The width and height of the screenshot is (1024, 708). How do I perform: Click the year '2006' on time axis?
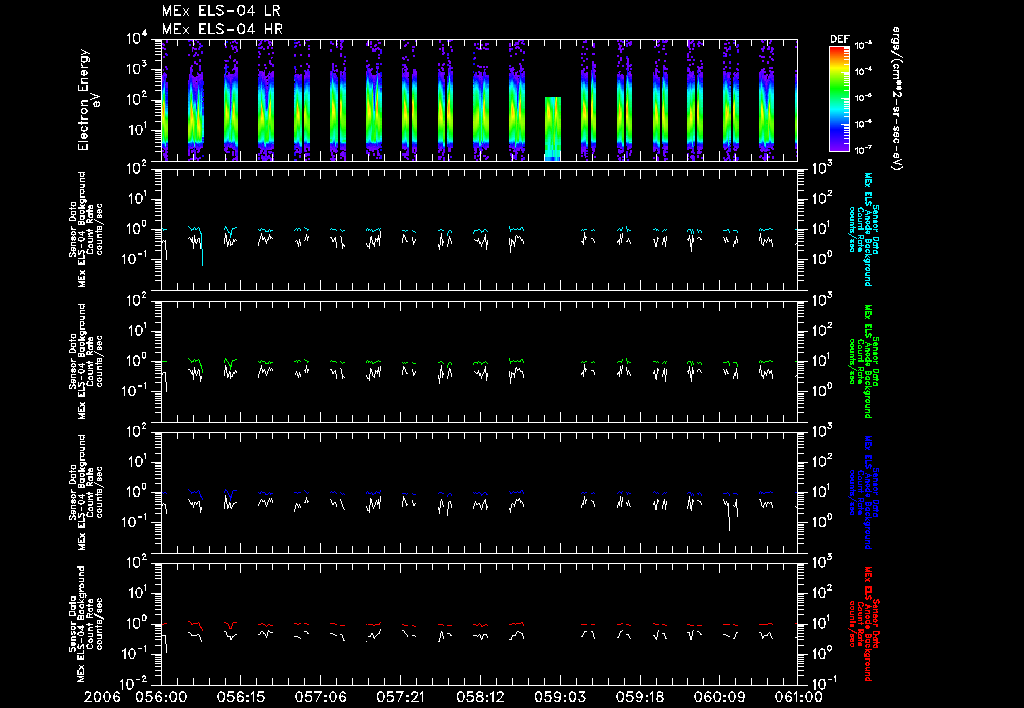(103, 698)
